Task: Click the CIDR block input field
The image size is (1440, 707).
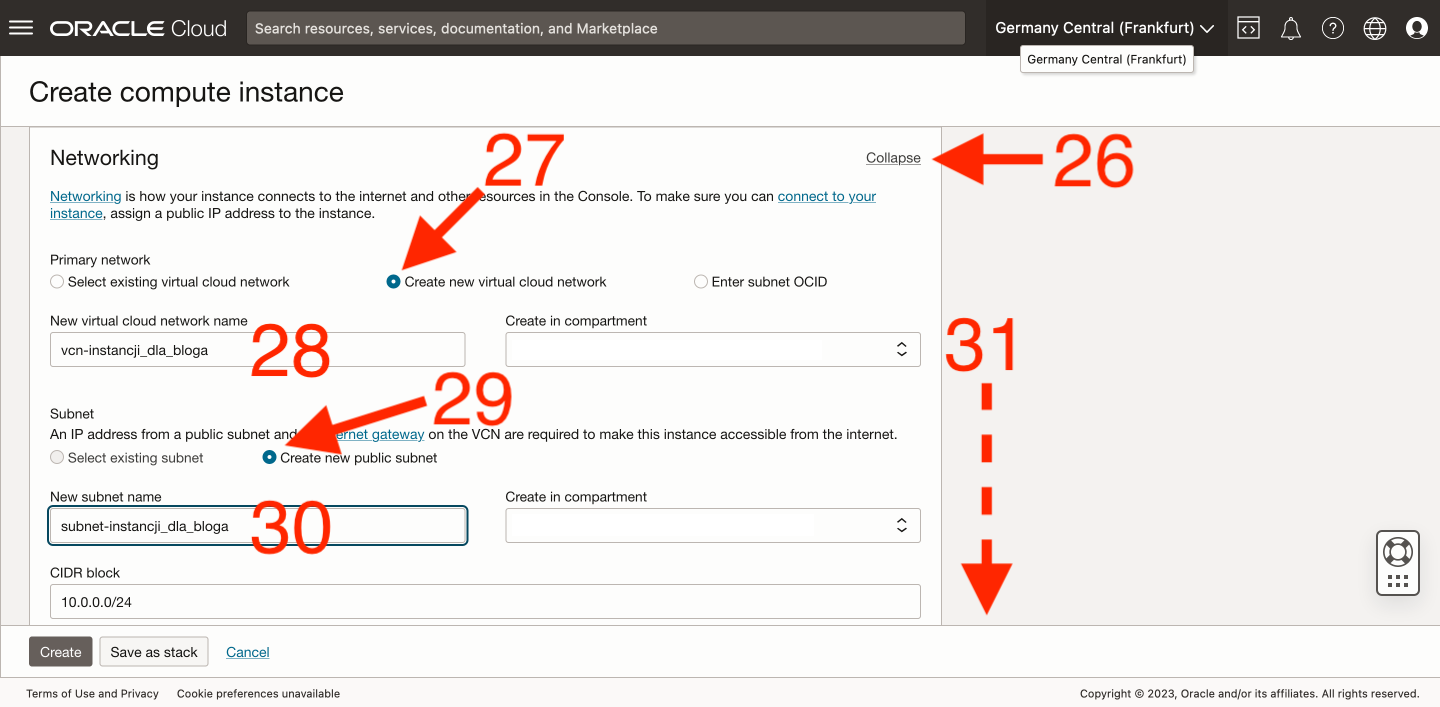Action: point(484,602)
